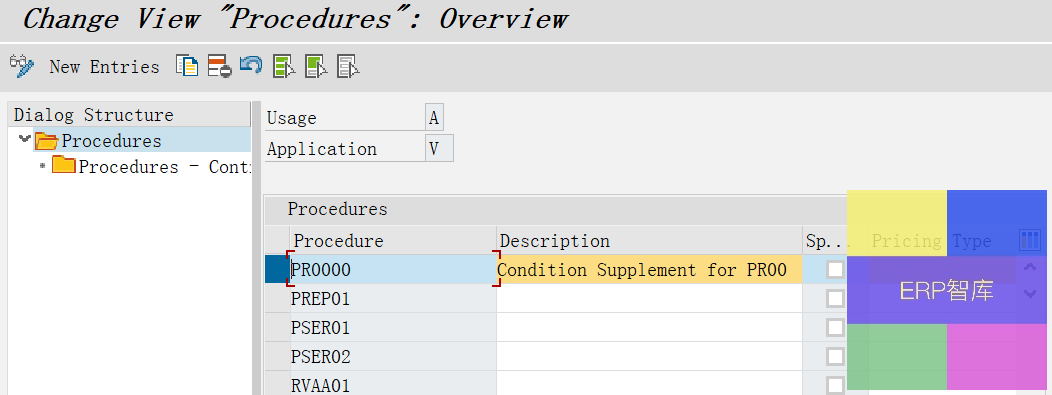Click the Select All icon
Screen dimensions: 1052x395
pyautogui.click(x=284, y=66)
